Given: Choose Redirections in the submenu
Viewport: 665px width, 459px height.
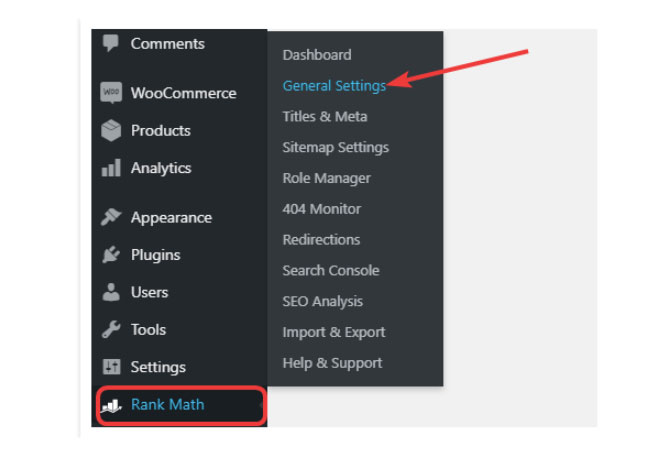Looking at the screenshot, I should coord(321,240).
